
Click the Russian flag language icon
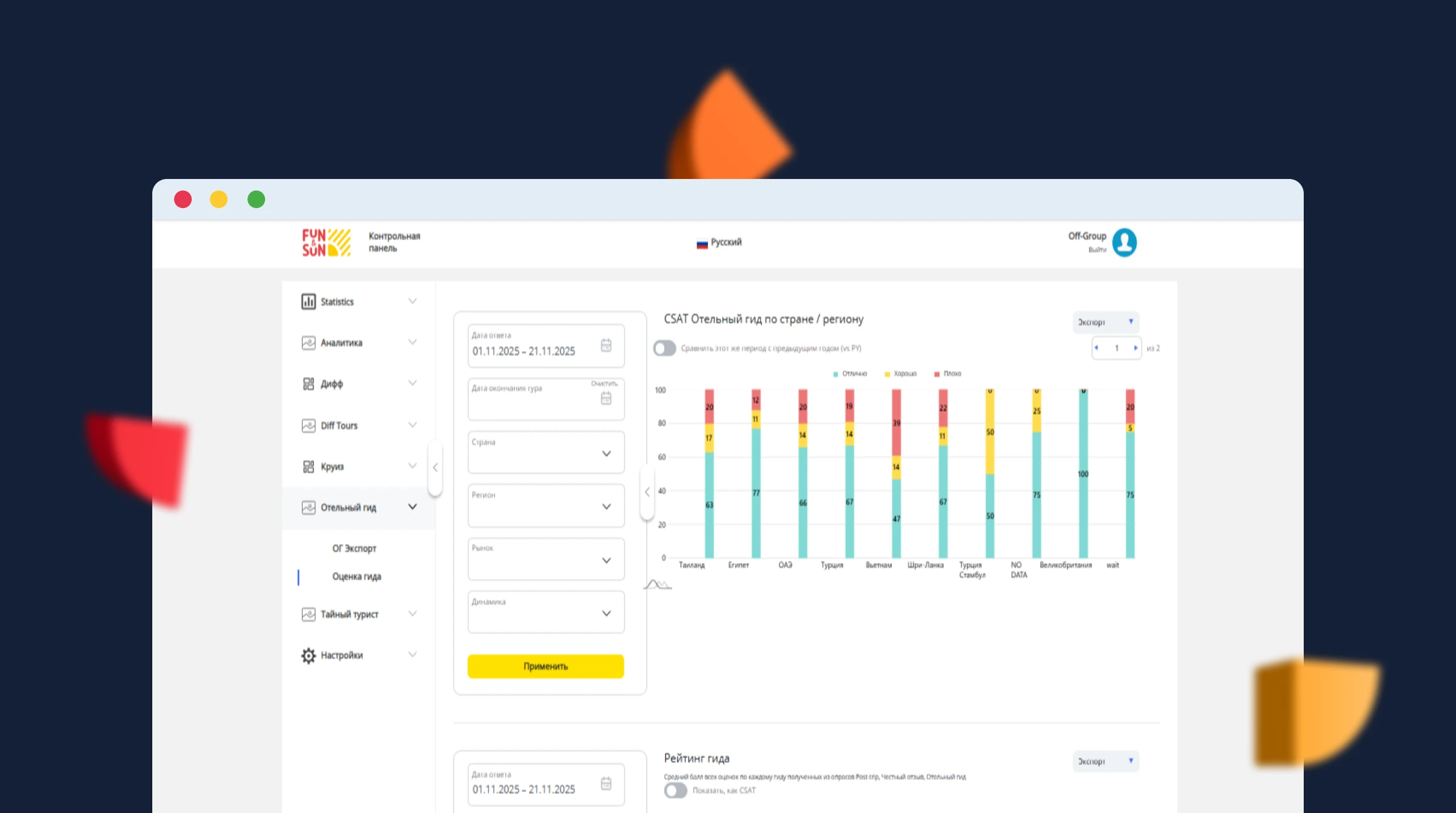[x=702, y=244]
